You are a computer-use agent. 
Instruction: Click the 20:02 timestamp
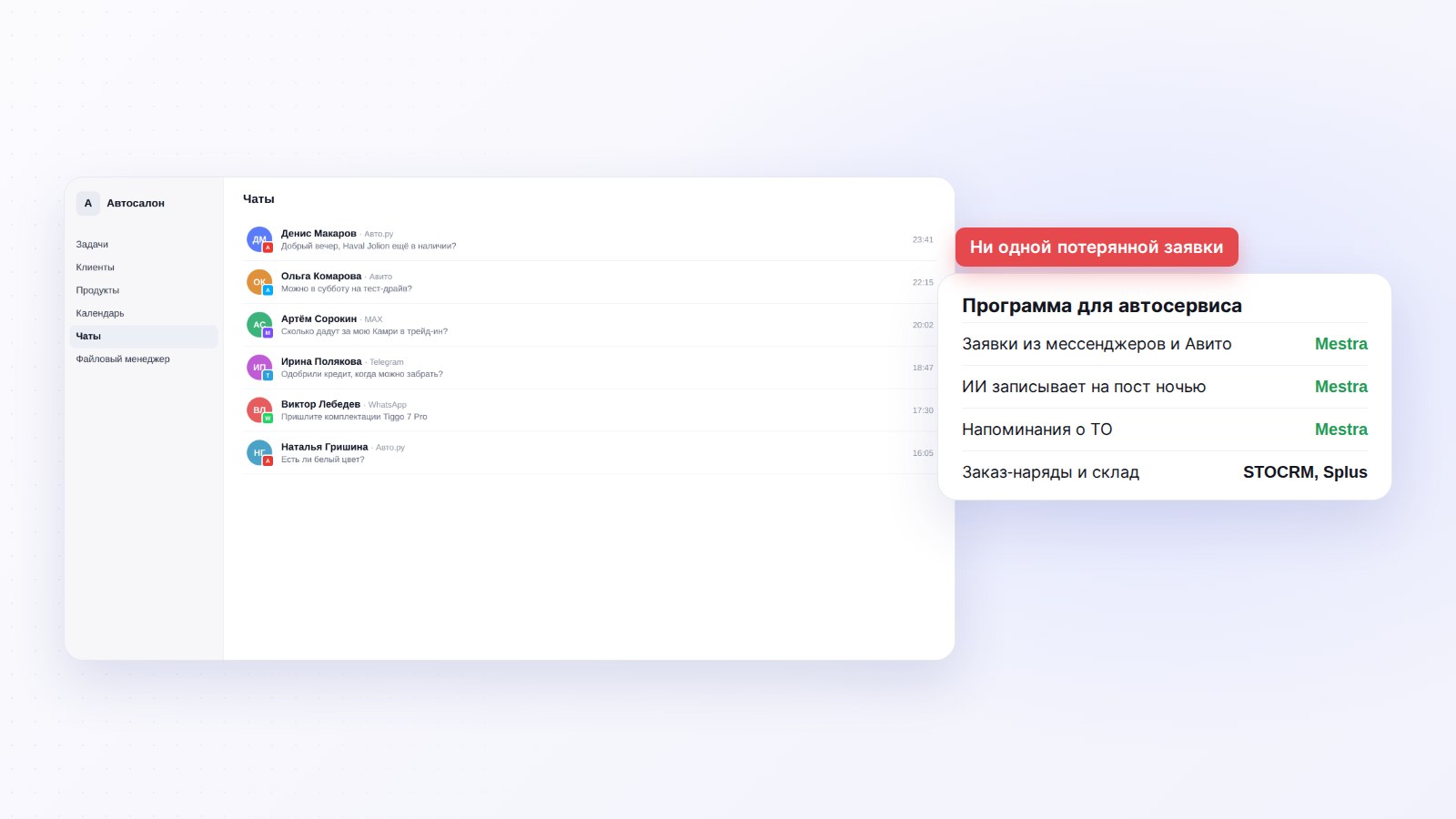pyautogui.click(x=923, y=325)
